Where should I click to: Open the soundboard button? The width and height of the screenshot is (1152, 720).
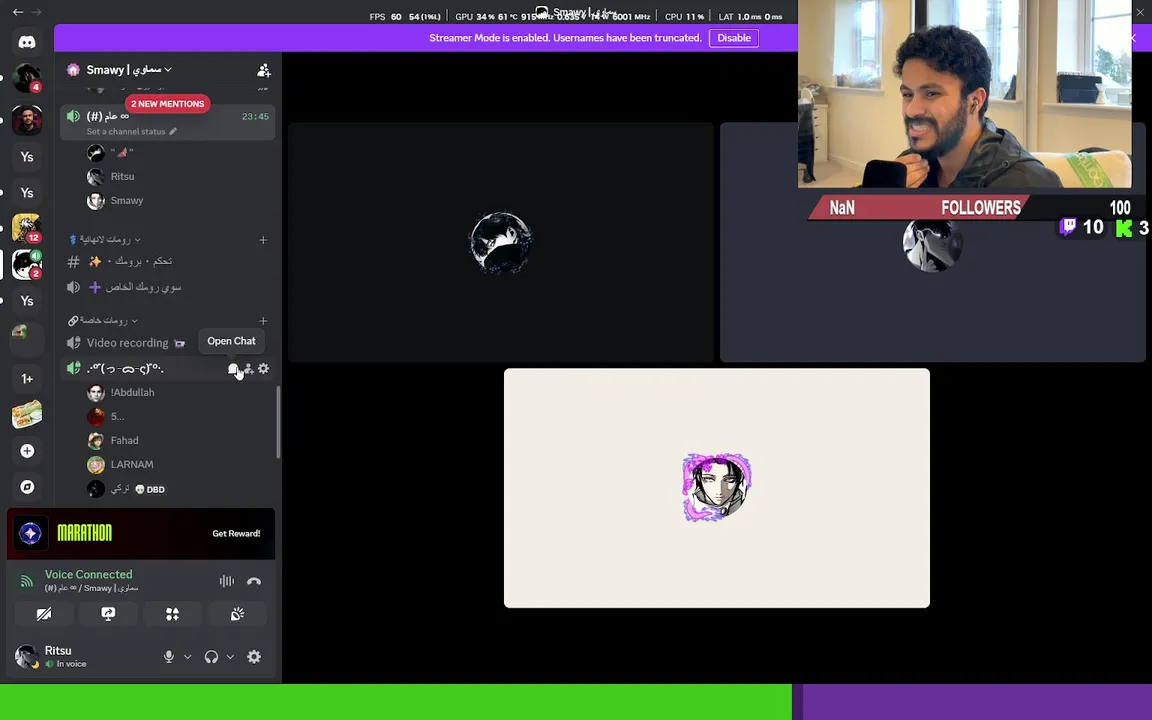[x=237, y=614]
